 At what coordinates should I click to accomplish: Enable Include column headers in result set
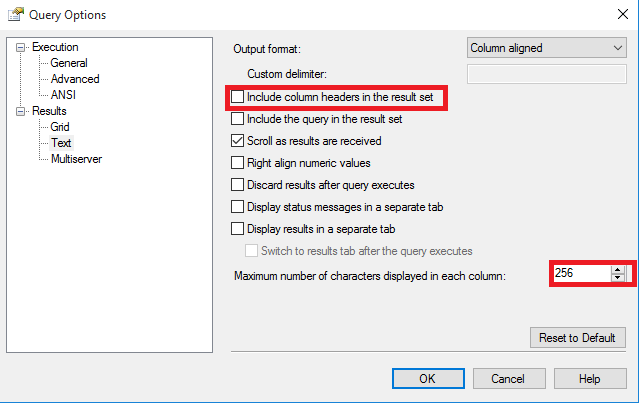(238, 98)
